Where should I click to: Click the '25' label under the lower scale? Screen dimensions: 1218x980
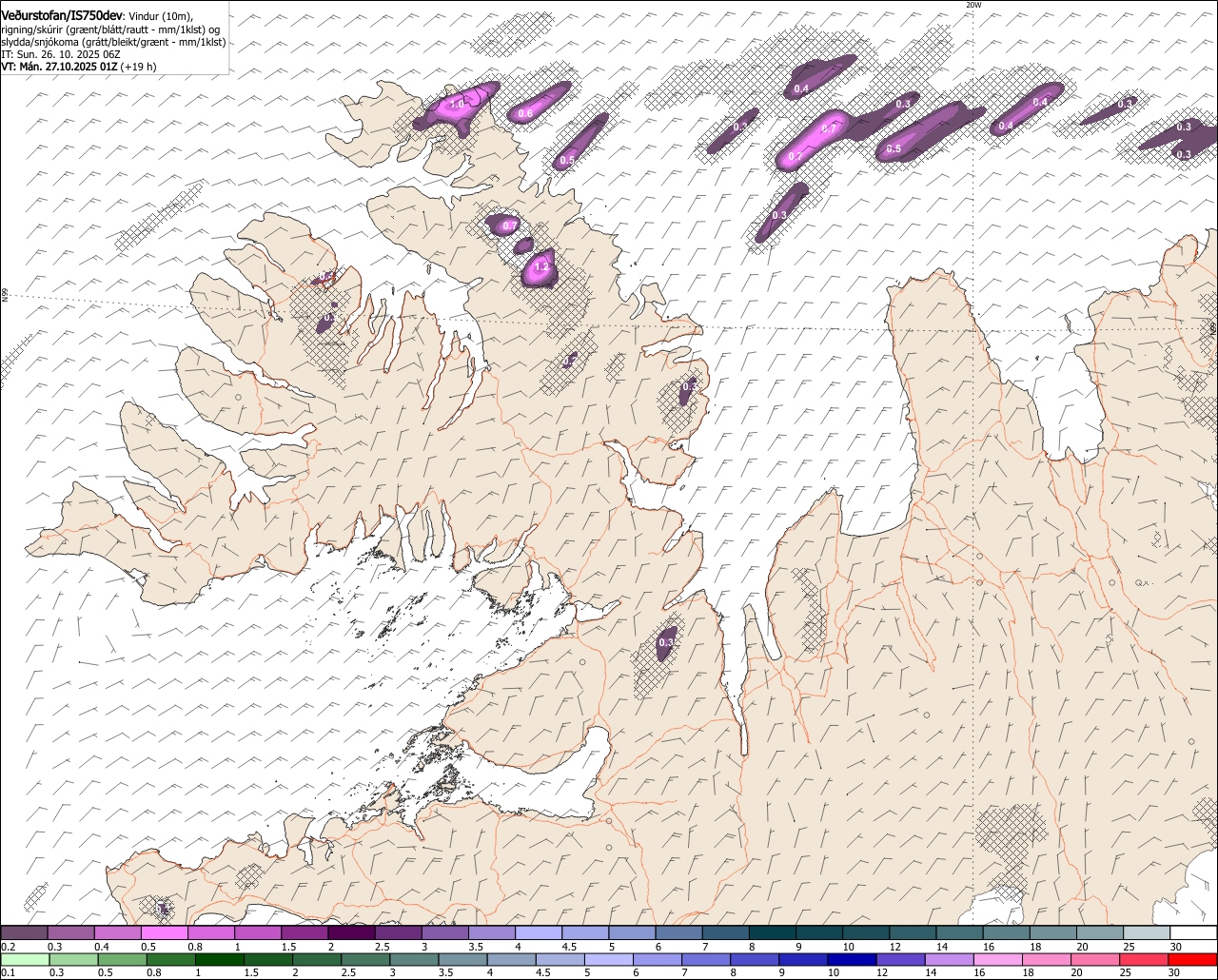click(1126, 972)
